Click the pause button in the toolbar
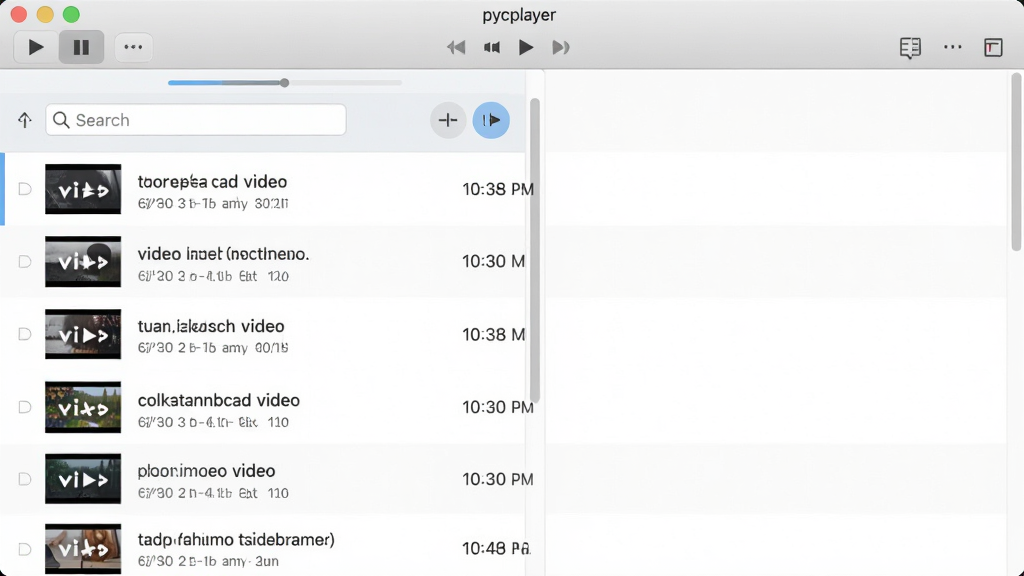 click(x=81, y=47)
